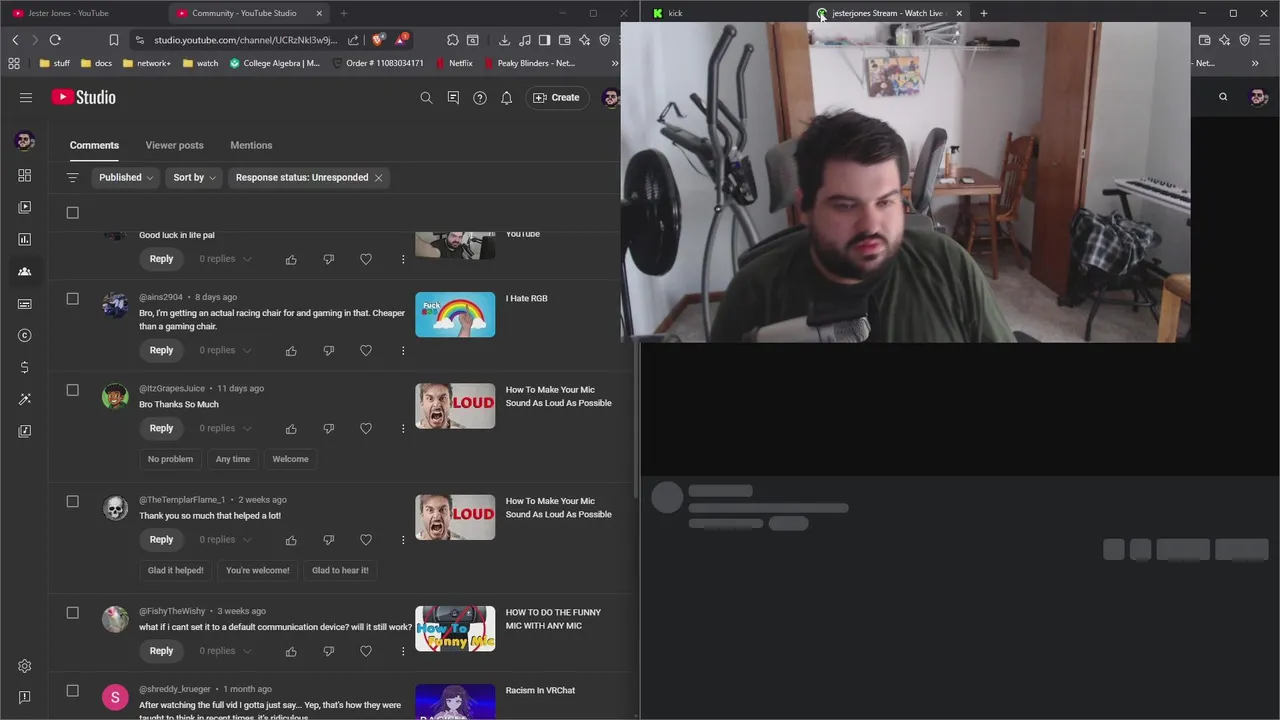Screen dimensions: 1280x720
Task: Open the Studio comments shortcut icon in header
Action: pos(453,97)
